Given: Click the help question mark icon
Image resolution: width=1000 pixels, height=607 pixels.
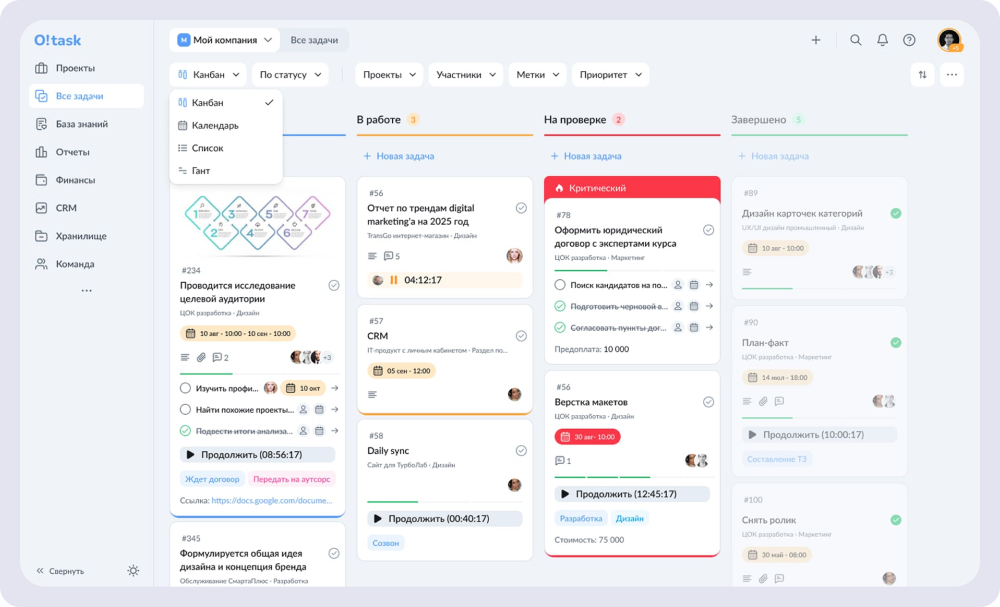Looking at the screenshot, I should point(909,40).
